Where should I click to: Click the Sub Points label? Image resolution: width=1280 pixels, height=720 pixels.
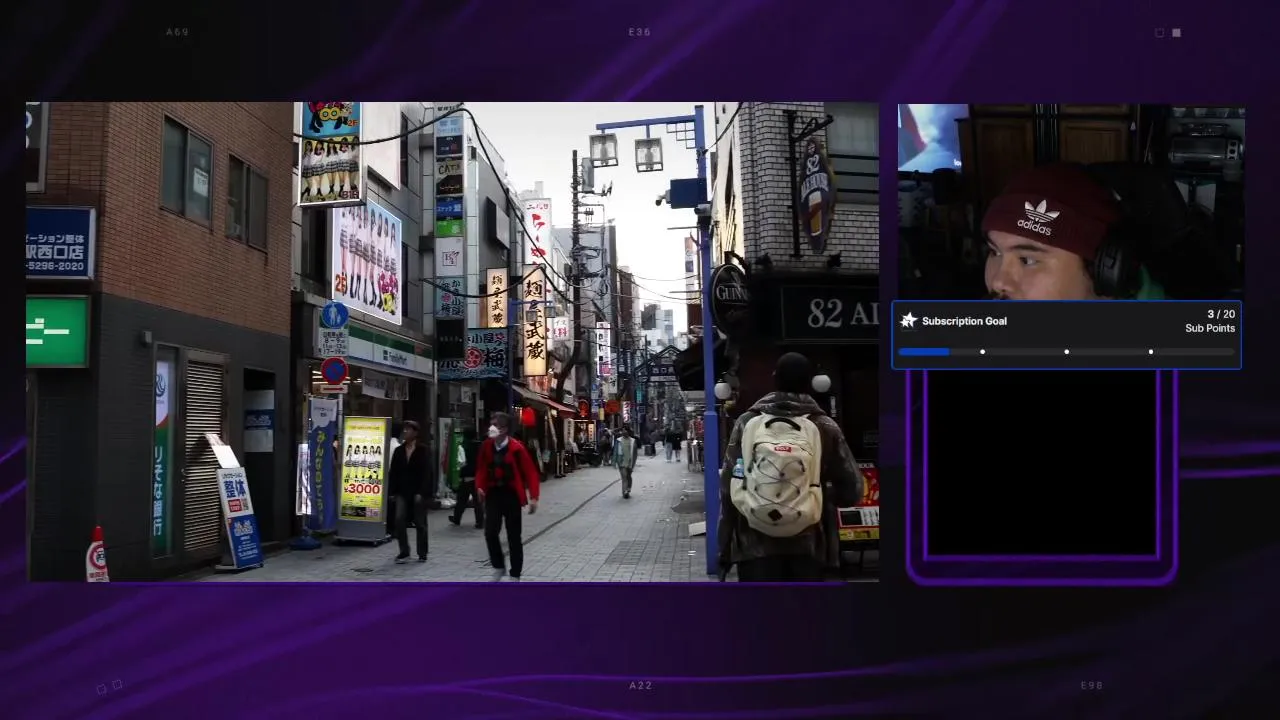pyautogui.click(x=1210, y=328)
